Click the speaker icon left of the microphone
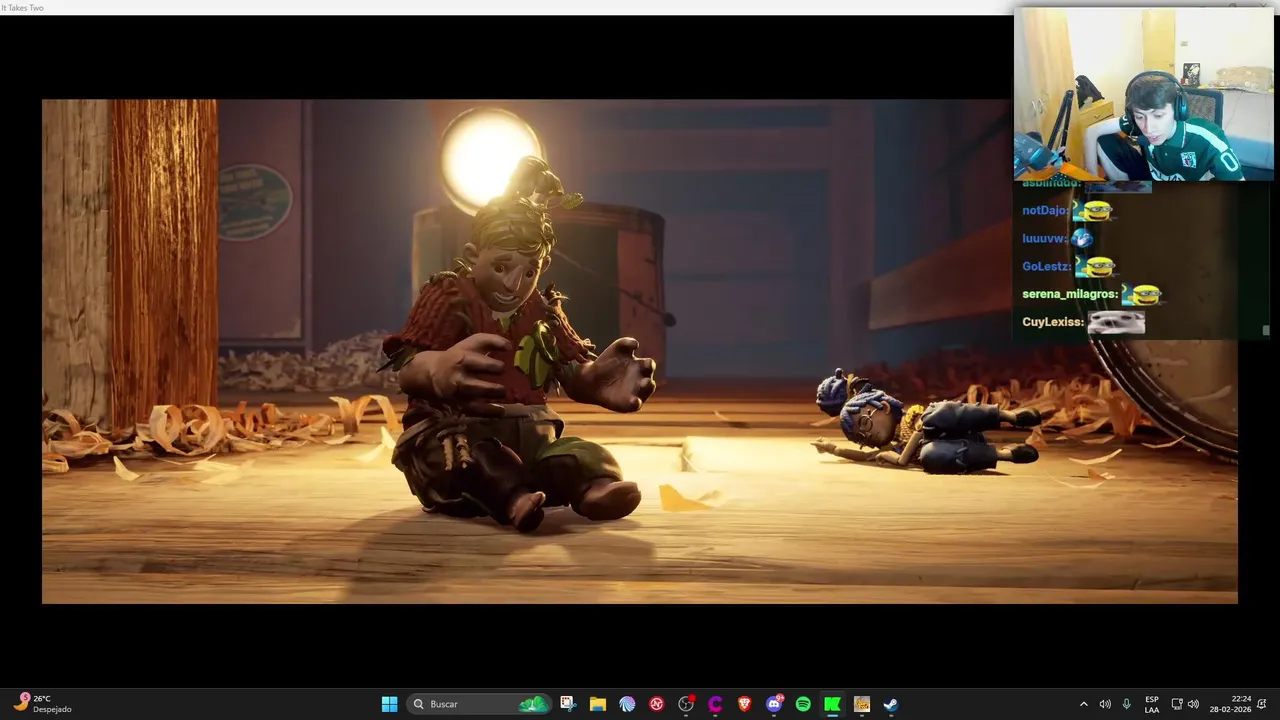Image resolution: width=1280 pixels, height=720 pixels. pyautogui.click(x=1105, y=704)
